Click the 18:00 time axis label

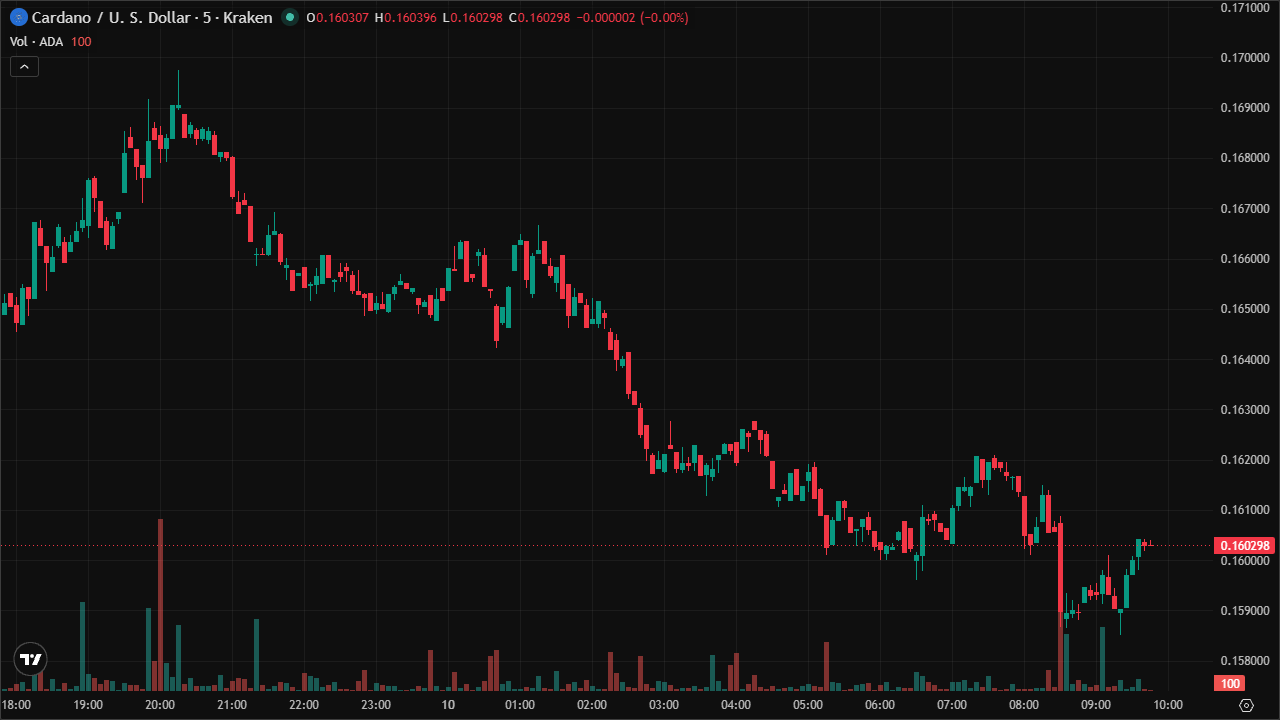[x=17, y=705]
